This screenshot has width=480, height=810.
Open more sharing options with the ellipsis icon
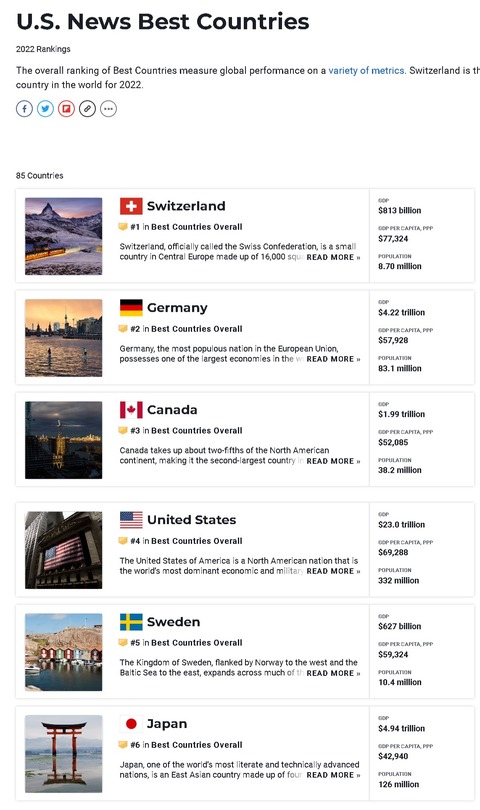(x=109, y=109)
